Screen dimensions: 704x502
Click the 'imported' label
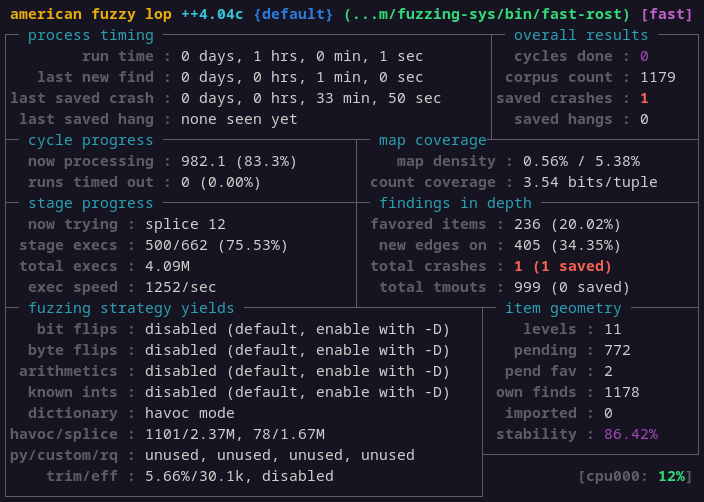click(541, 414)
